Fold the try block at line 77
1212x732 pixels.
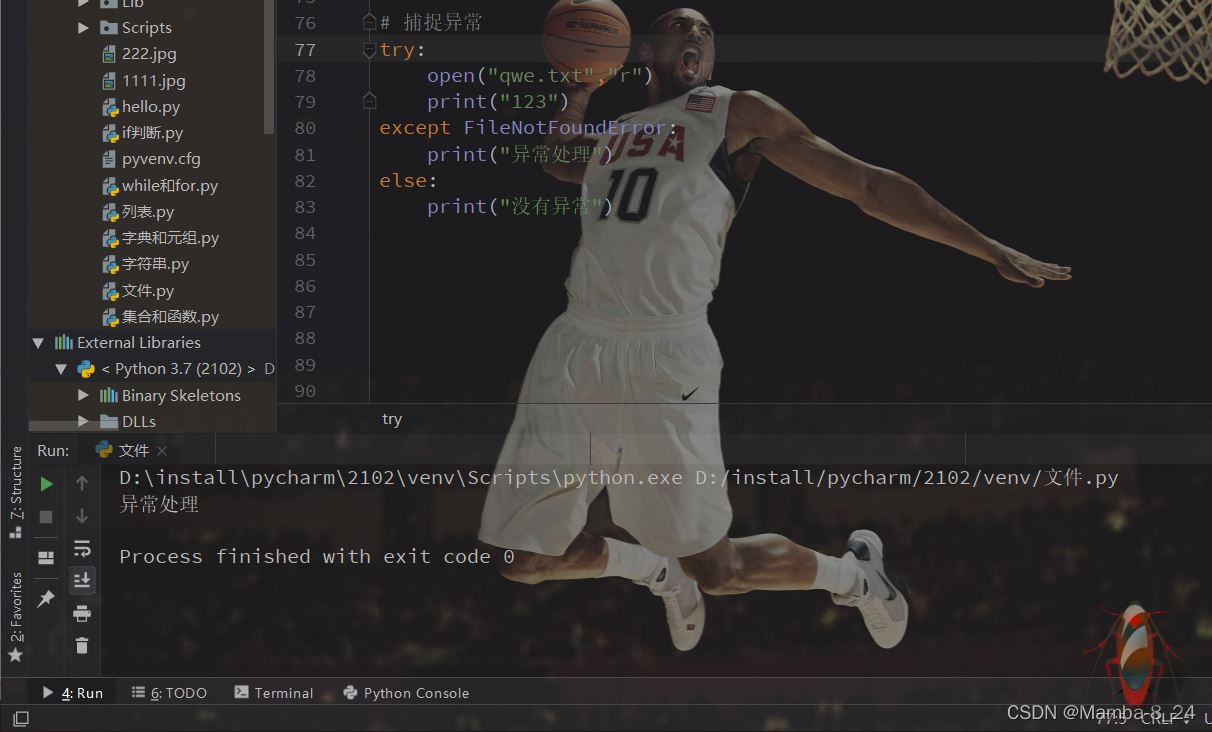pos(369,50)
